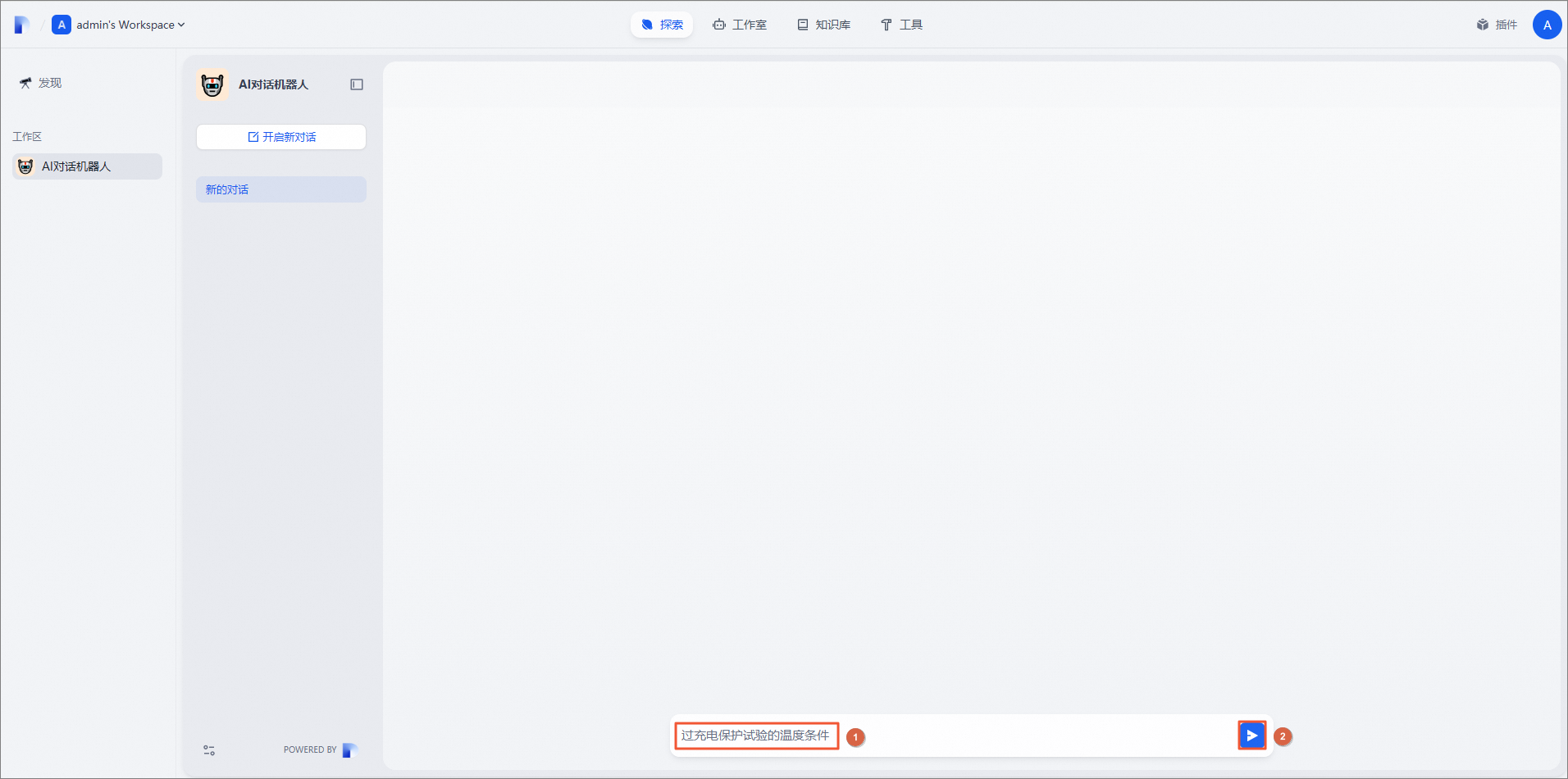This screenshot has height=779, width=1568.
Task: Focus the chat message input field
Action: [x=951, y=736]
